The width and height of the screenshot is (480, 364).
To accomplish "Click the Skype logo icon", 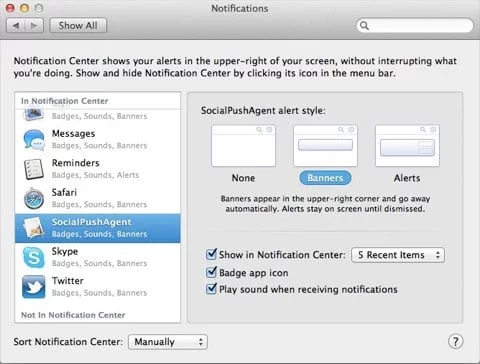I will [34, 257].
